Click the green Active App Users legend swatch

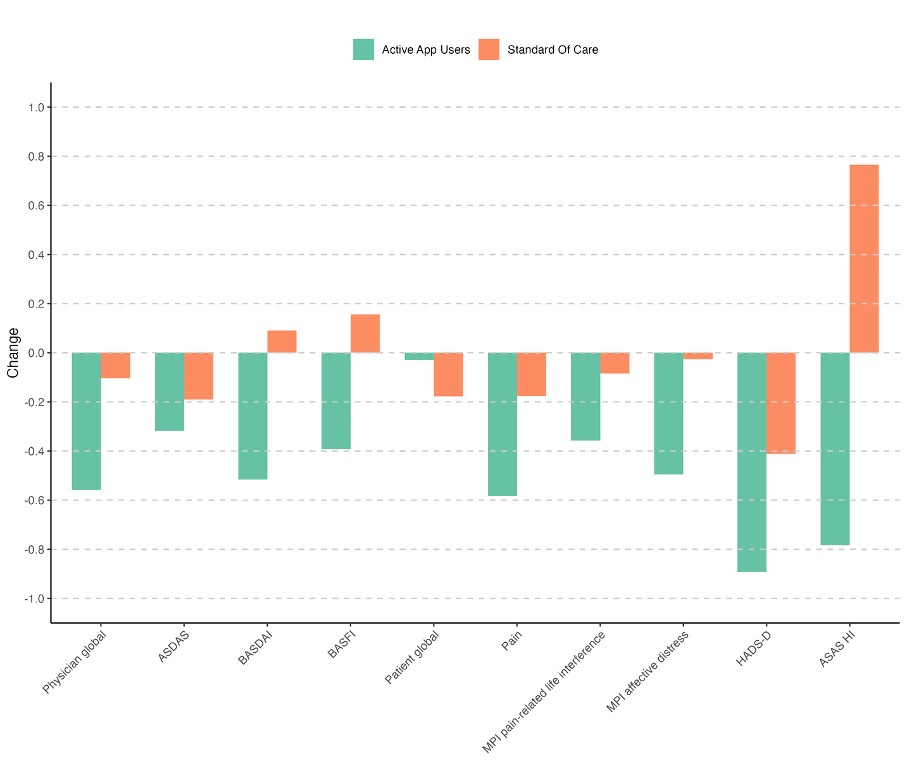point(363,49)
